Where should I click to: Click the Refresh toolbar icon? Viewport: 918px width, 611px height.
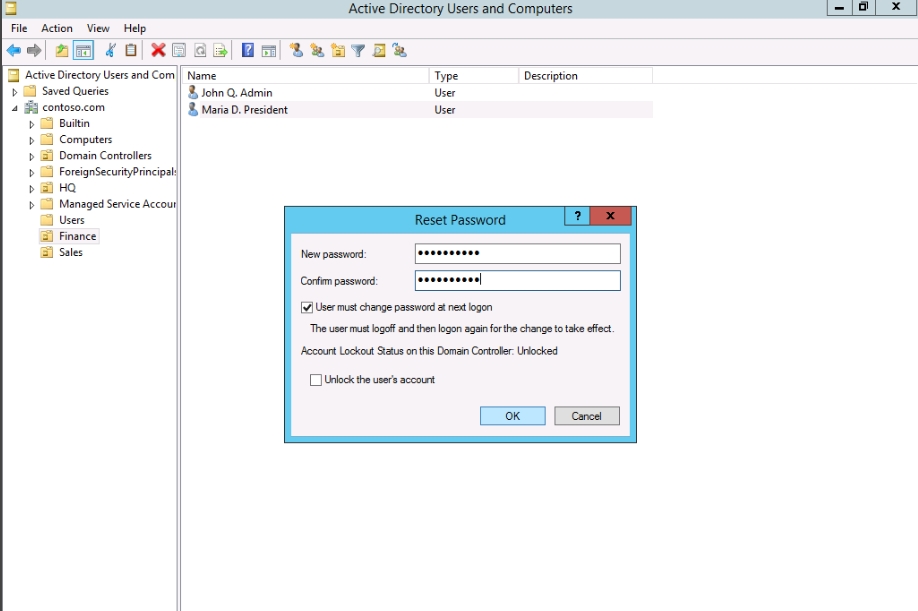[200, 50]
